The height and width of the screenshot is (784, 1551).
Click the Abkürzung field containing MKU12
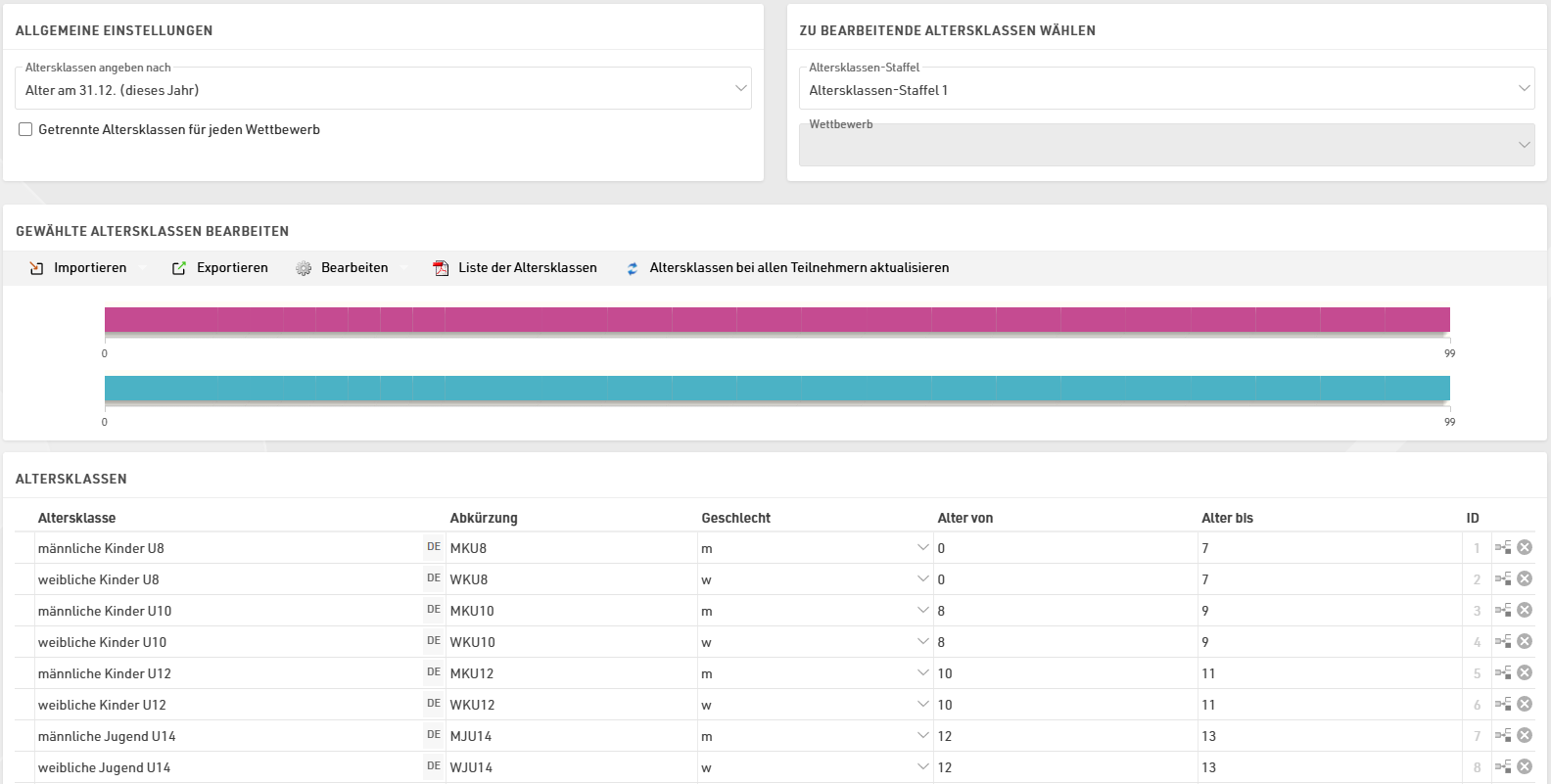pyautogui.click(x=568, y=673)
